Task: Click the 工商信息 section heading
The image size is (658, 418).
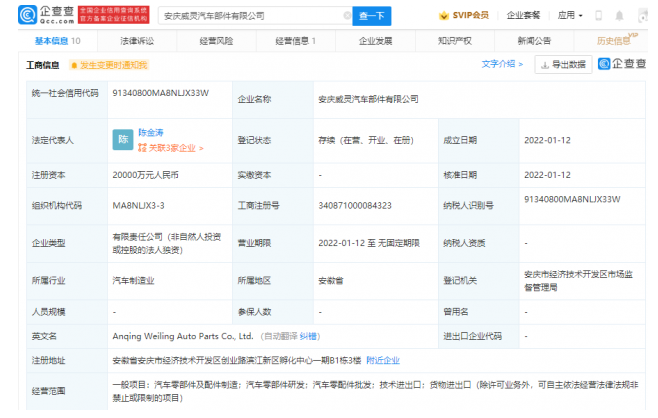Action: click(x=43, y=65)
